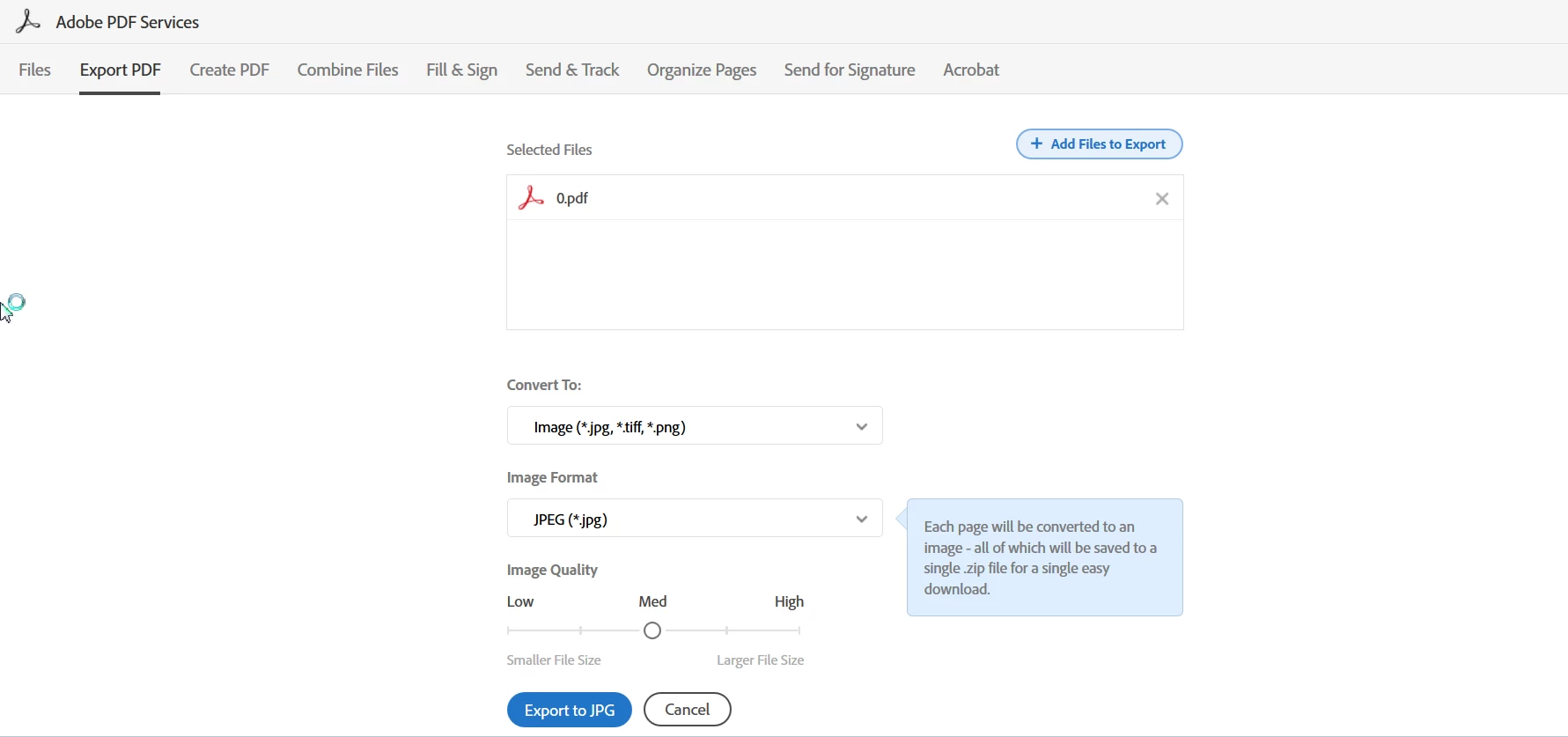
Task: Open the Fill & Sign tab
Action: 462,70
